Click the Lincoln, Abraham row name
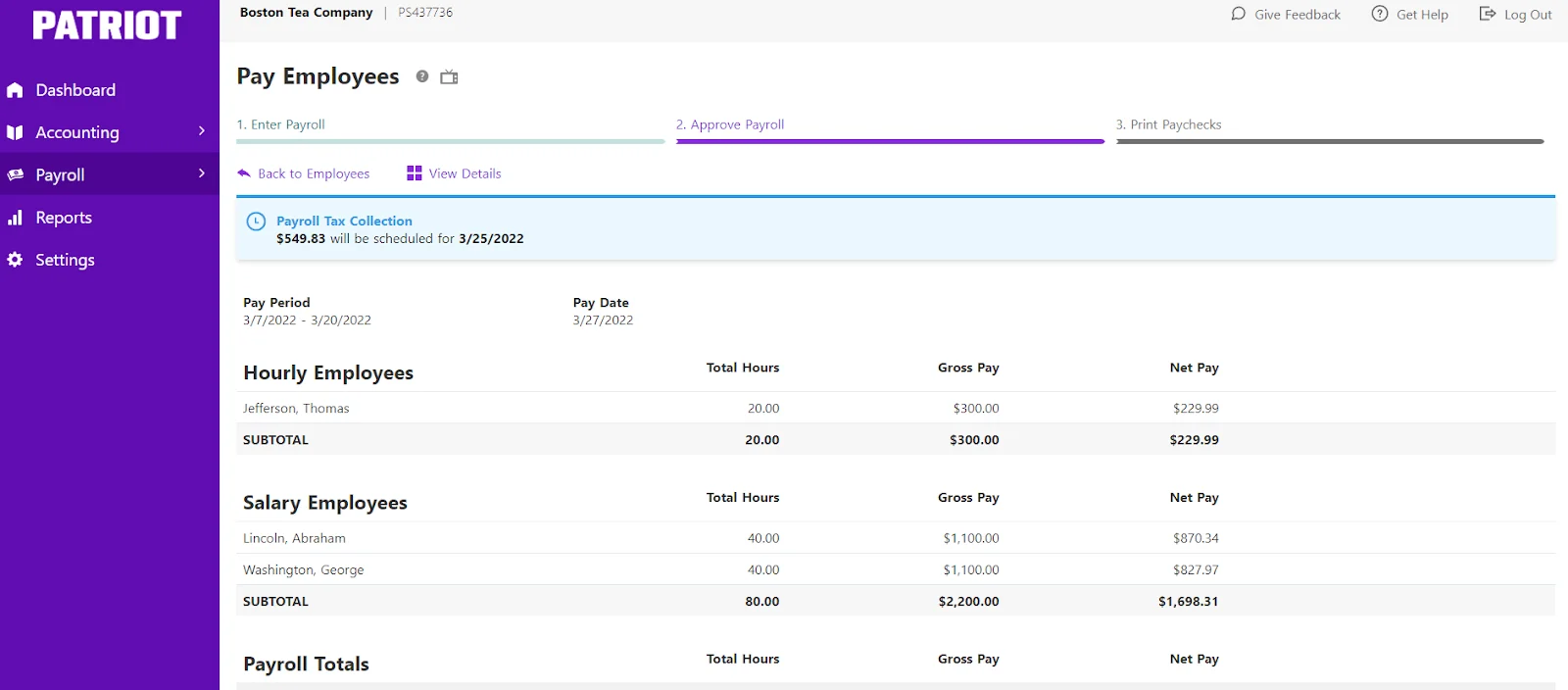This screenshot has width=1568, height=690. [x=294, y=538]
